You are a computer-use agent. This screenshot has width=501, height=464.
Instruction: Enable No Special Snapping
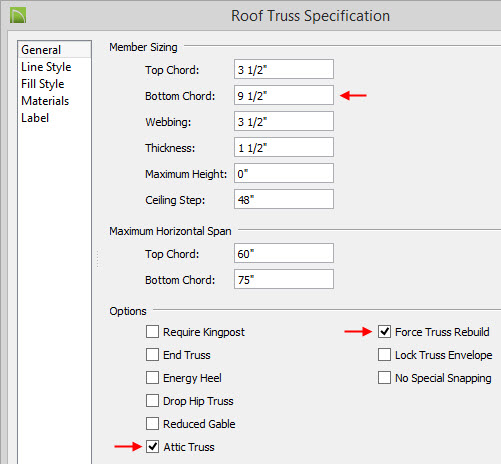click(x=384, y=378)
